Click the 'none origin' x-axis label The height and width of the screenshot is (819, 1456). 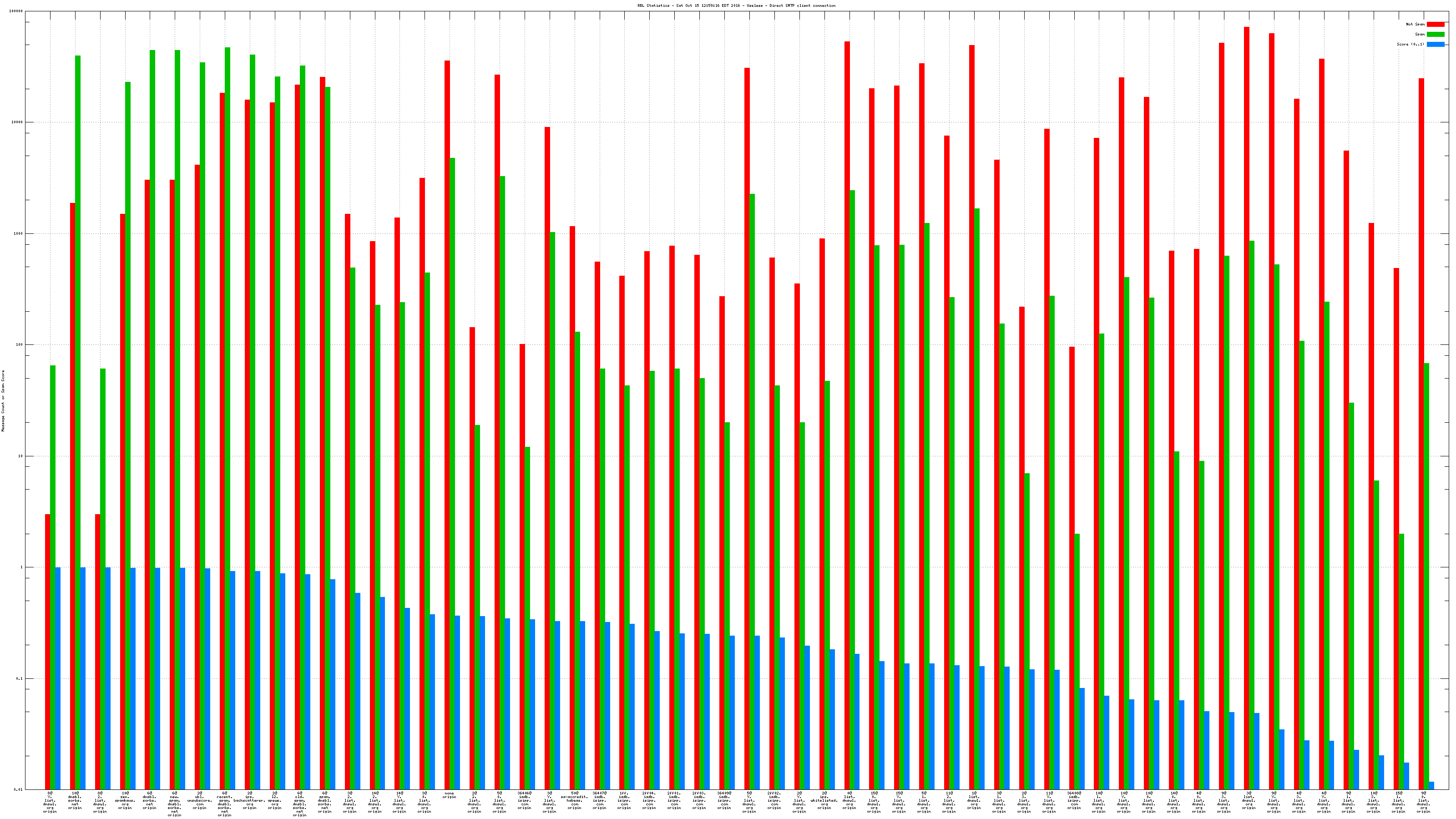point(450,795)
